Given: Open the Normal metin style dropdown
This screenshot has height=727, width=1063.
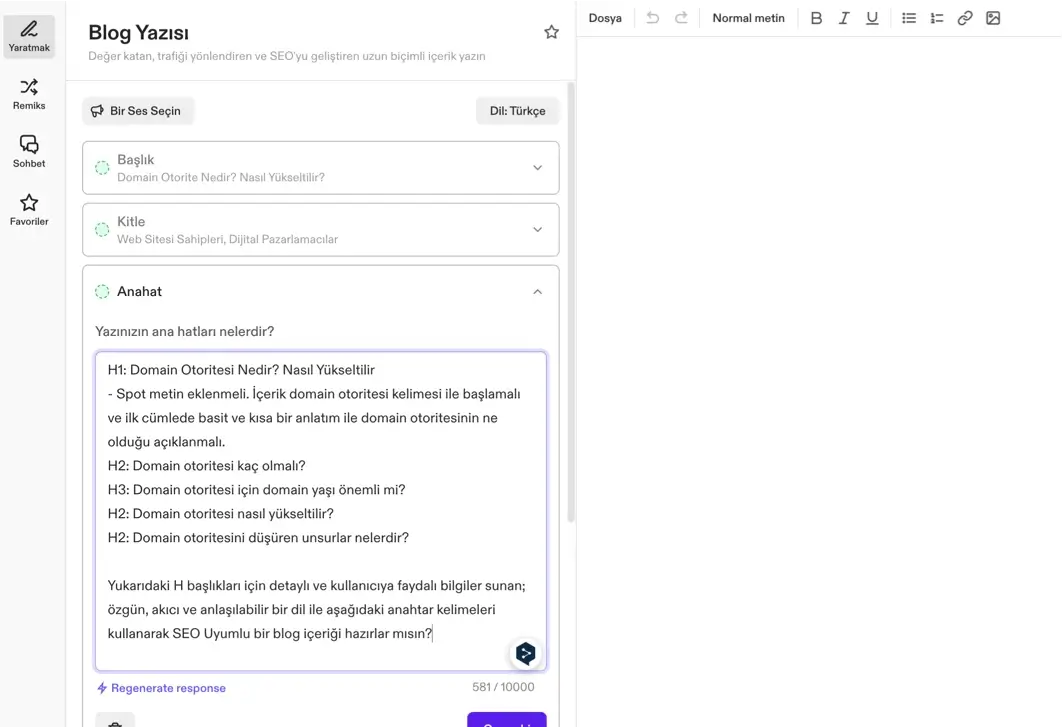Looking at the screenshot, I should coord(748,18).
